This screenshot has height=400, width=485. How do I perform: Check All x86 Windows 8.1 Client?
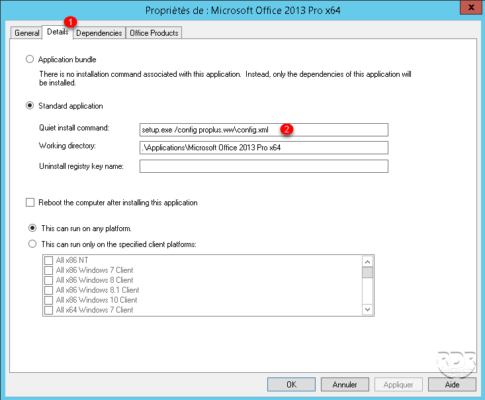(49, 290)
